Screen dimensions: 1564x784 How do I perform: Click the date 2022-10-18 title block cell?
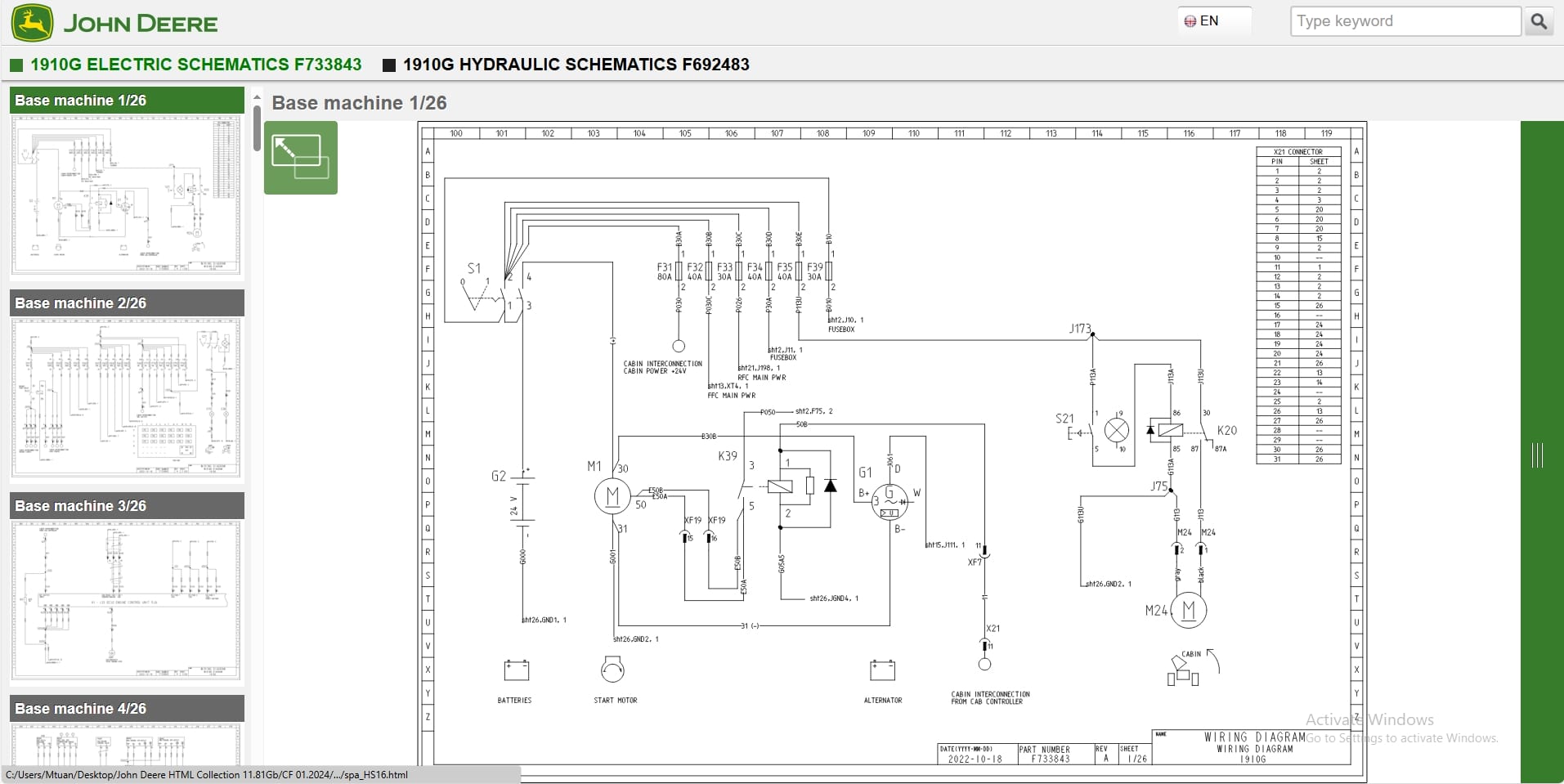(x=976, y=754)
